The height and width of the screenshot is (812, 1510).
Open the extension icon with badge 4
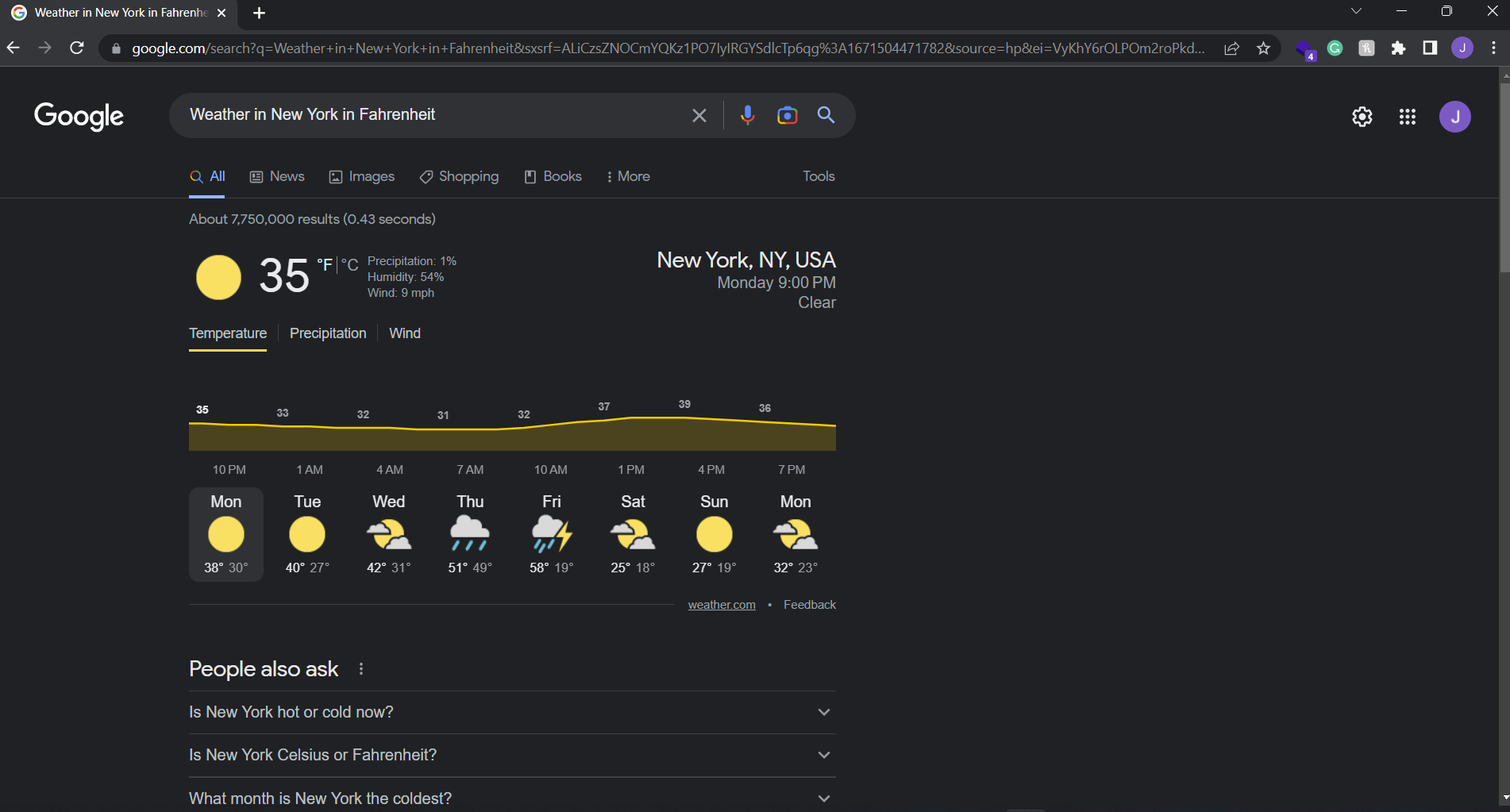tap(1304, 50)
